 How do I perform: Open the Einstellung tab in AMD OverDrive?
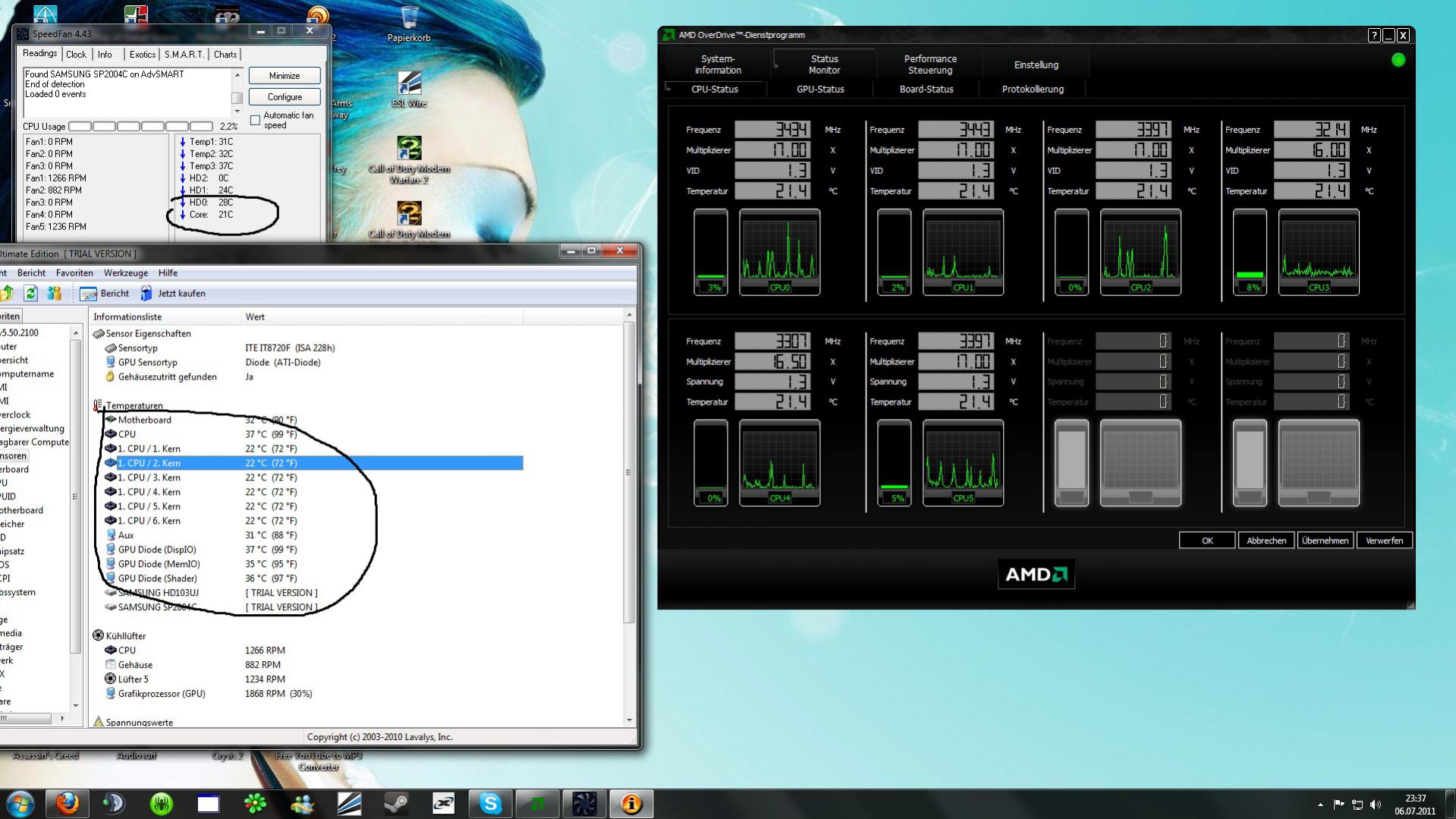[x=1036, y=65]
